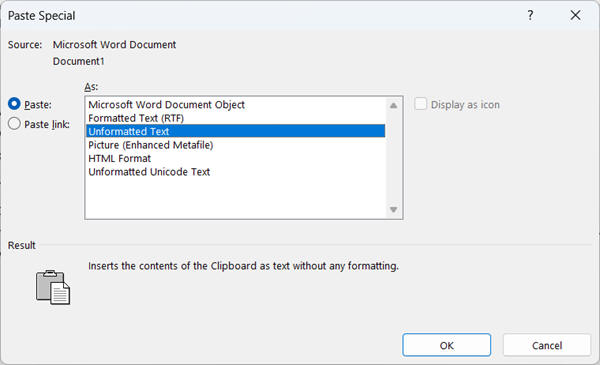The height and width of the screenshot is (365, 600).
Task: Select HTML Format in the list
Action: [x=235, y=158]
